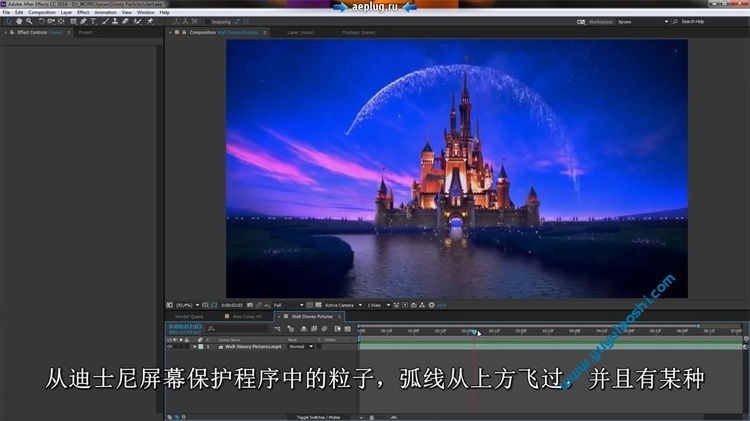Image resolution: width=750 pixels, height=421 pixels.
Task: Select the Pan Behind anchor point tool
Action: click(x=61, y=22)
